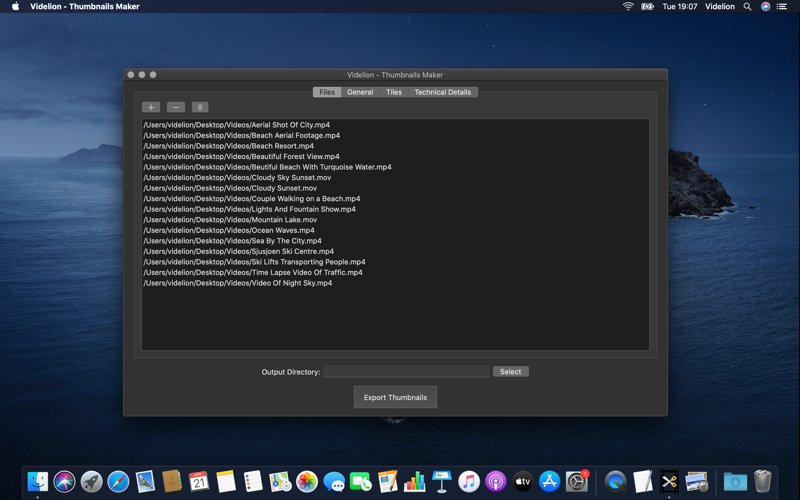800x500 pixels.
Task: Click Select to choose output directory
Action: [x=511, y=371]
